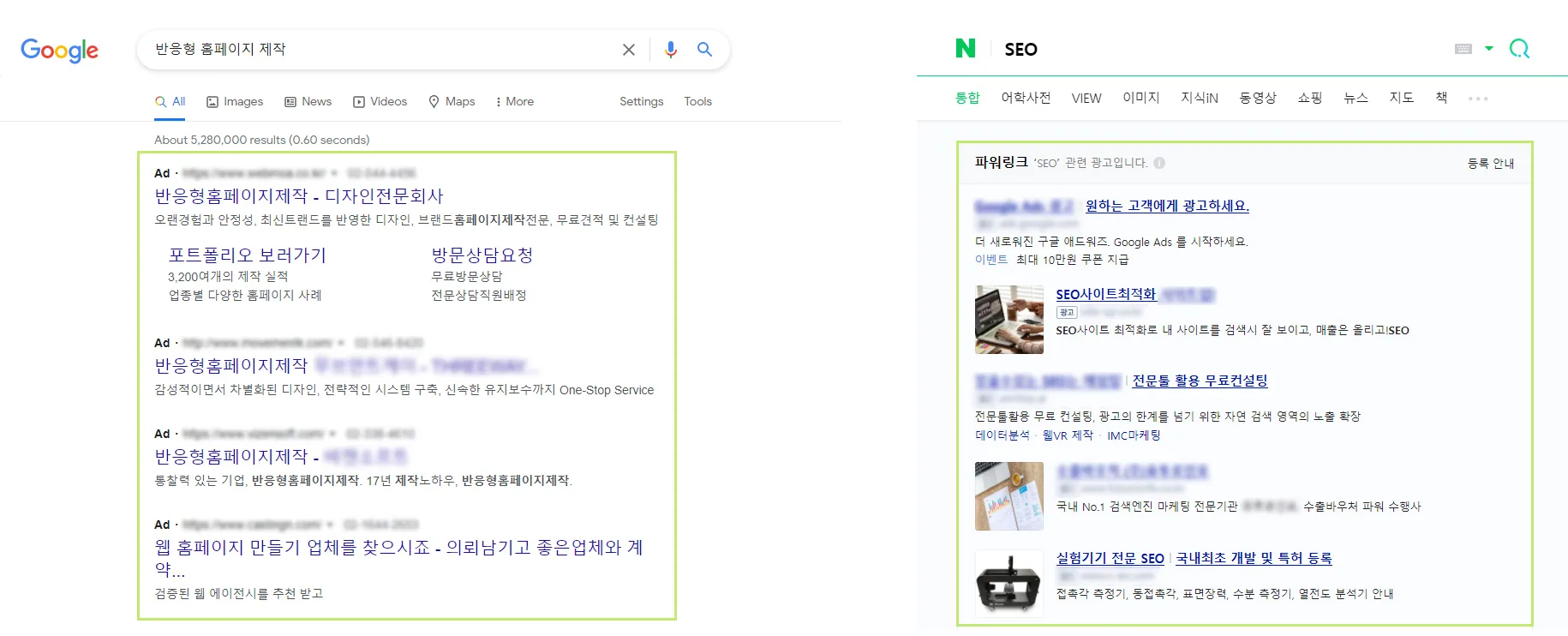Click the 파워링크 info icon
Screen dimensions: 1568x636
[x=1159, y=163]
